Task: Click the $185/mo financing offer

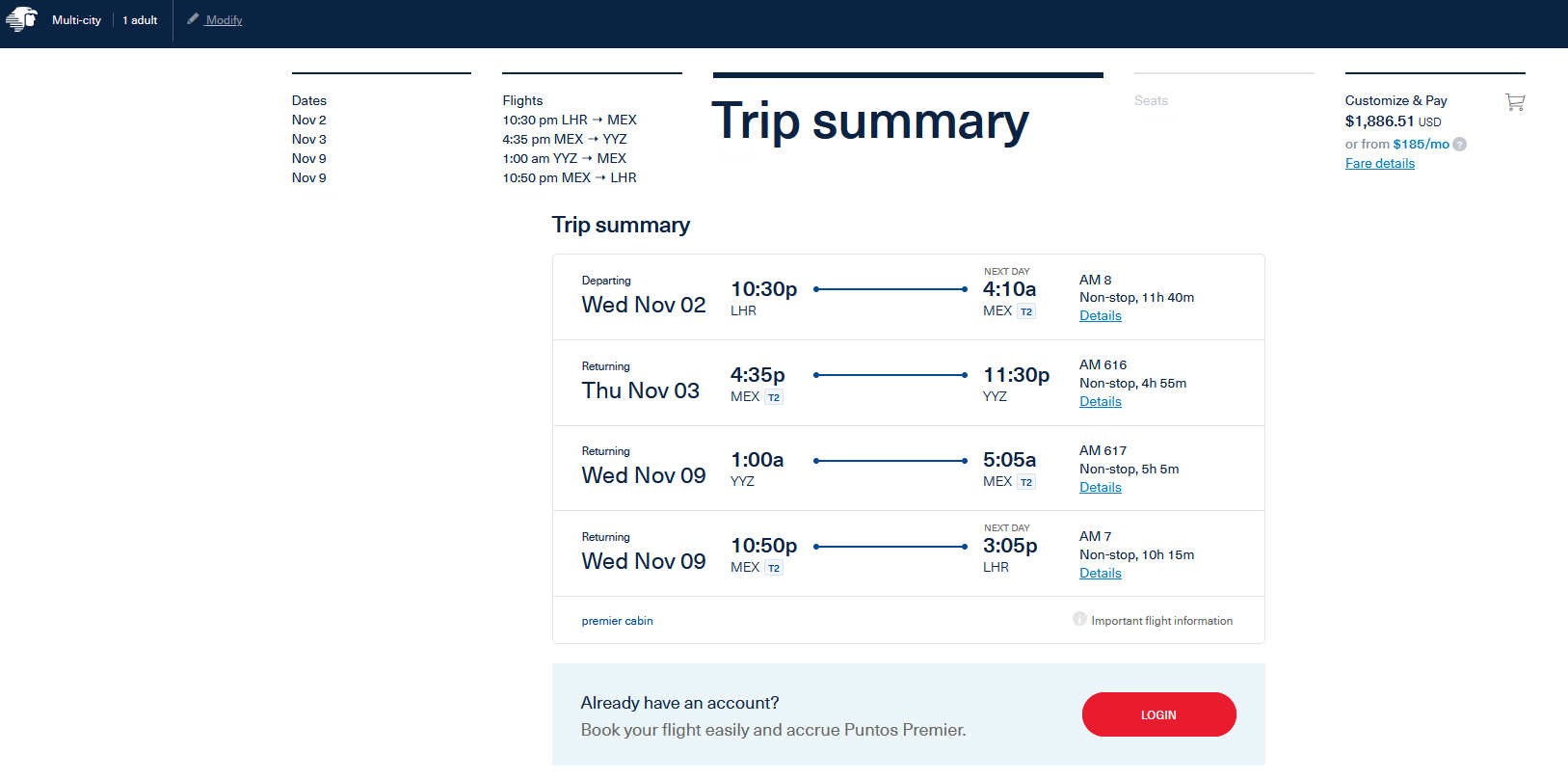Action: [1421, 144]
